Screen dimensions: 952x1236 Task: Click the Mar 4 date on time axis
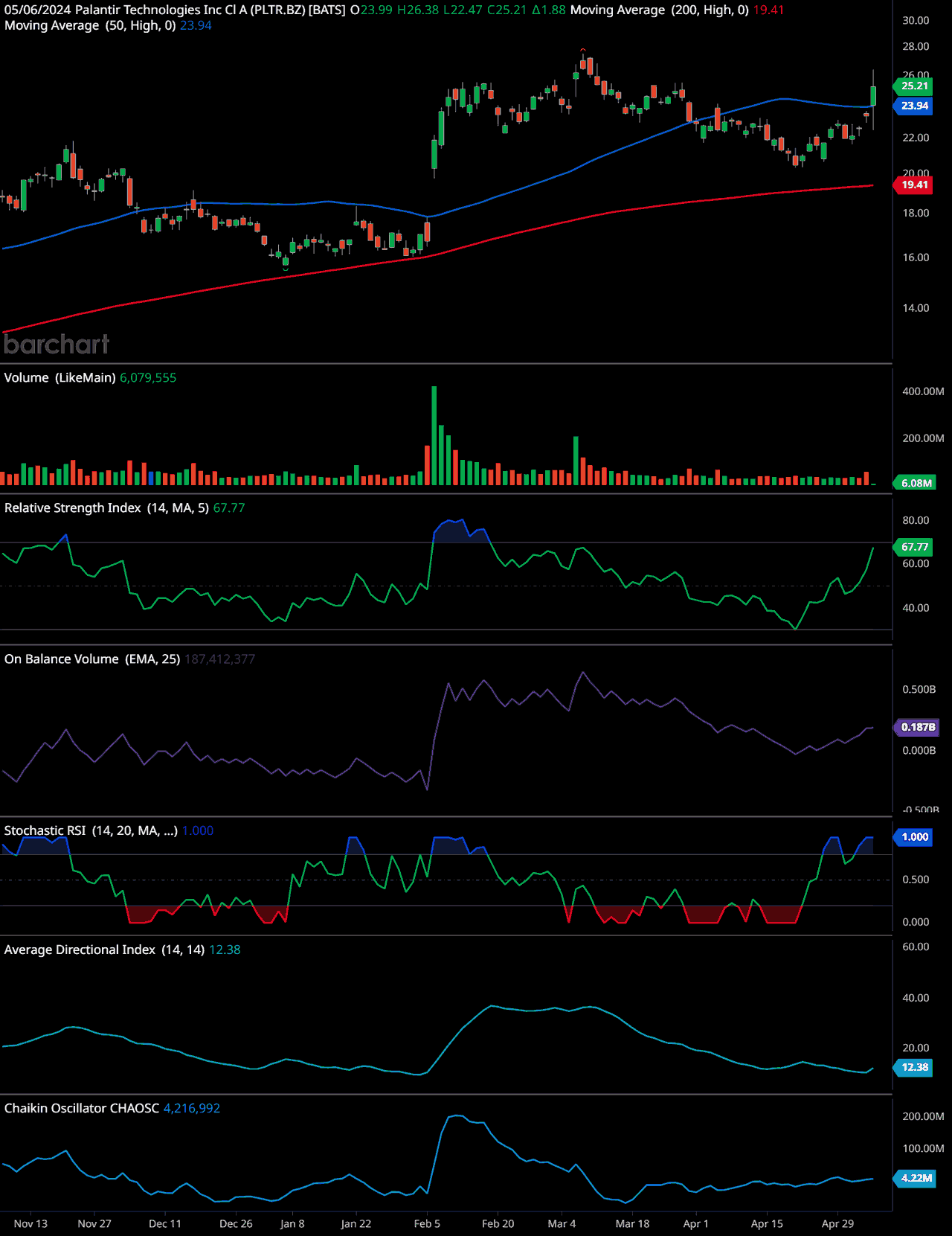[562, 1223]
